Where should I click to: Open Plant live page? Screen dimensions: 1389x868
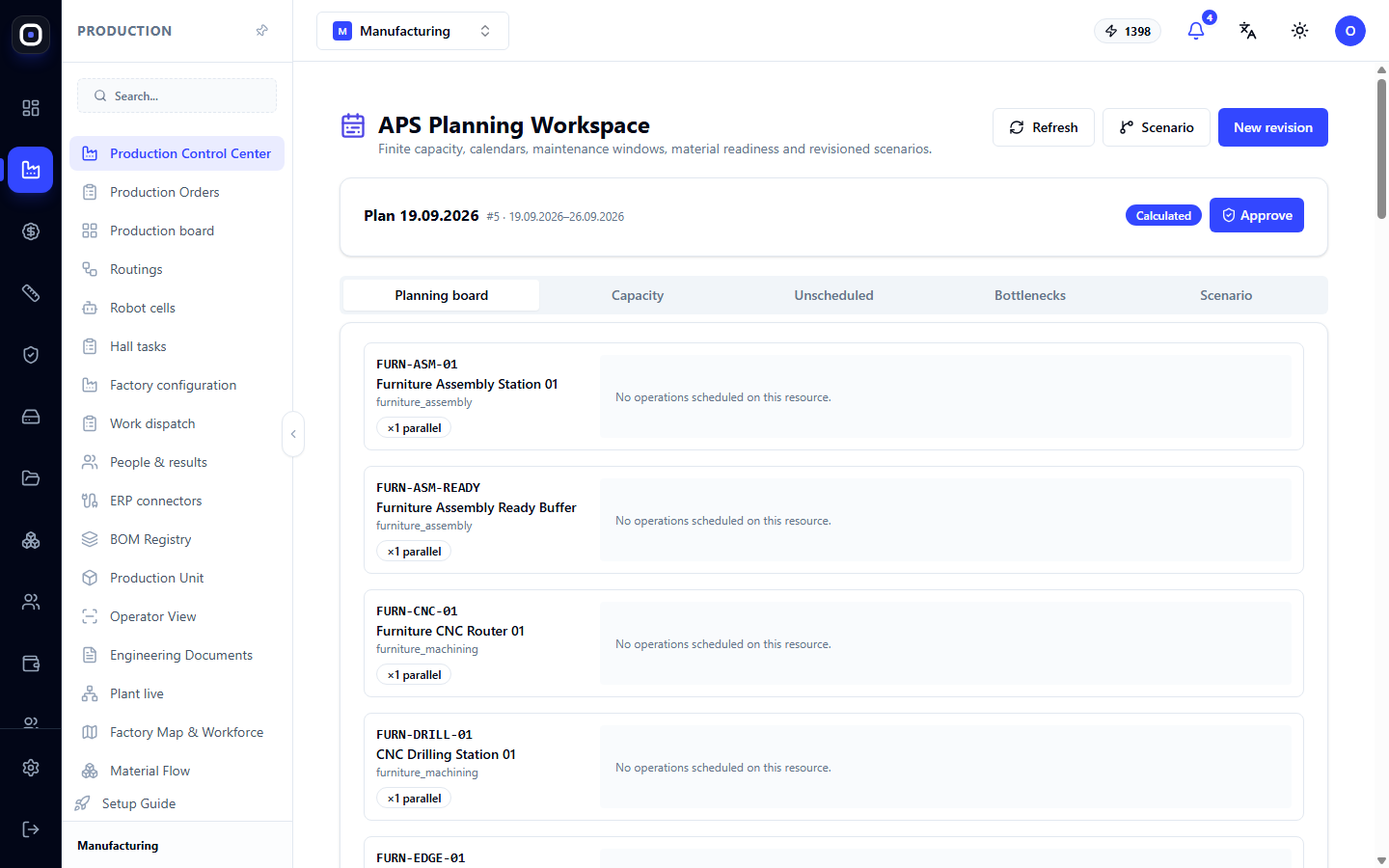coord(177,693)
